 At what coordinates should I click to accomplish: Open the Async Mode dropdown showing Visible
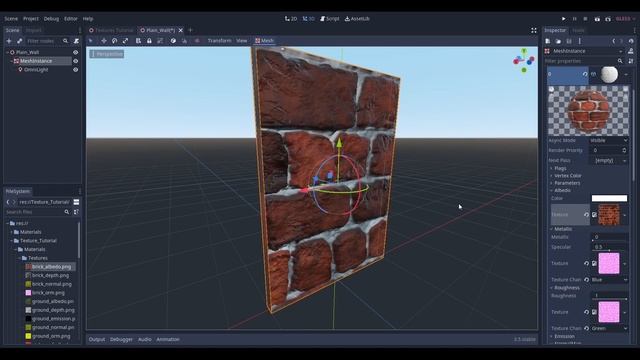pos(608,140)
